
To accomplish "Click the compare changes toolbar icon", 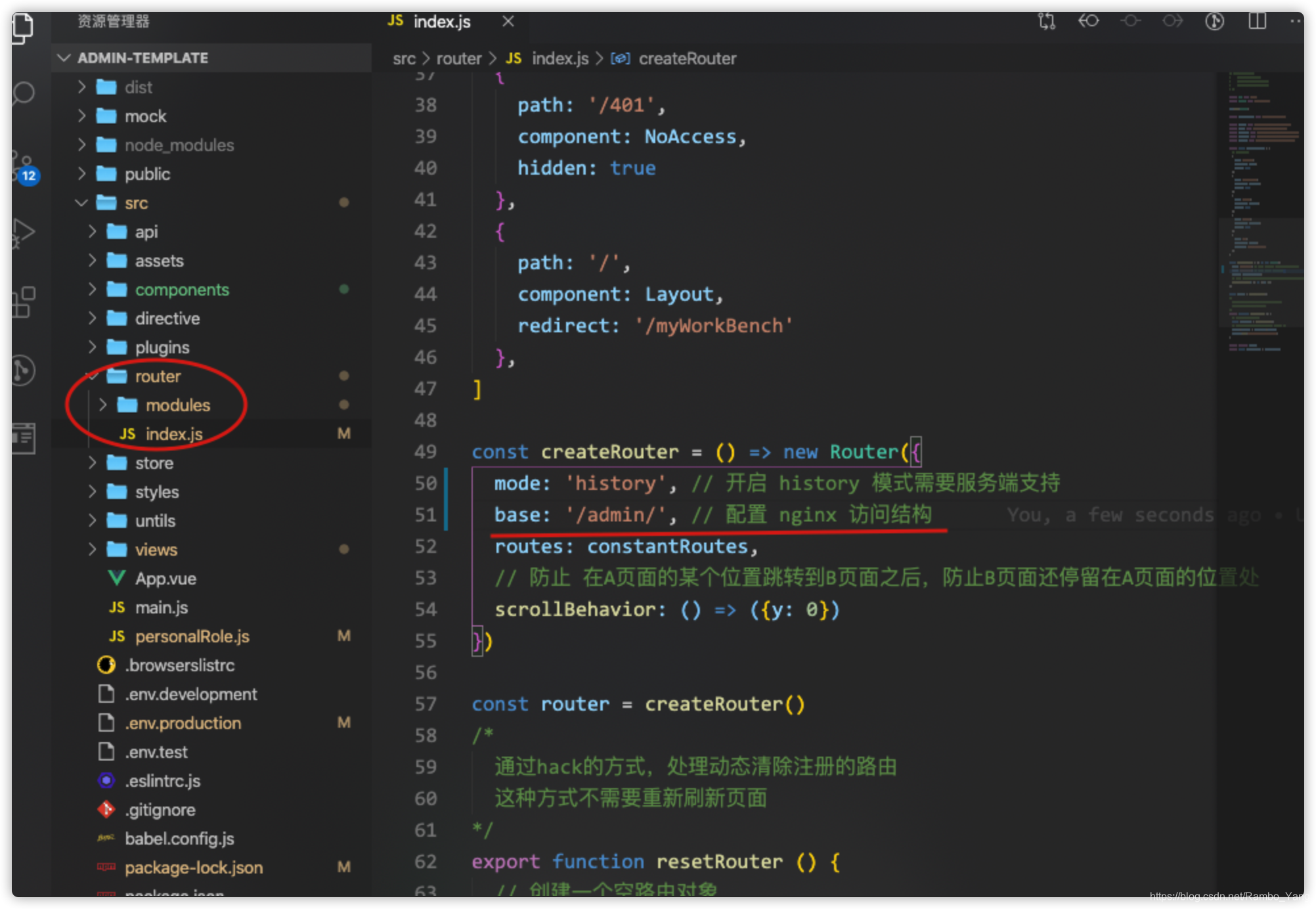I will coord(1047,22).
